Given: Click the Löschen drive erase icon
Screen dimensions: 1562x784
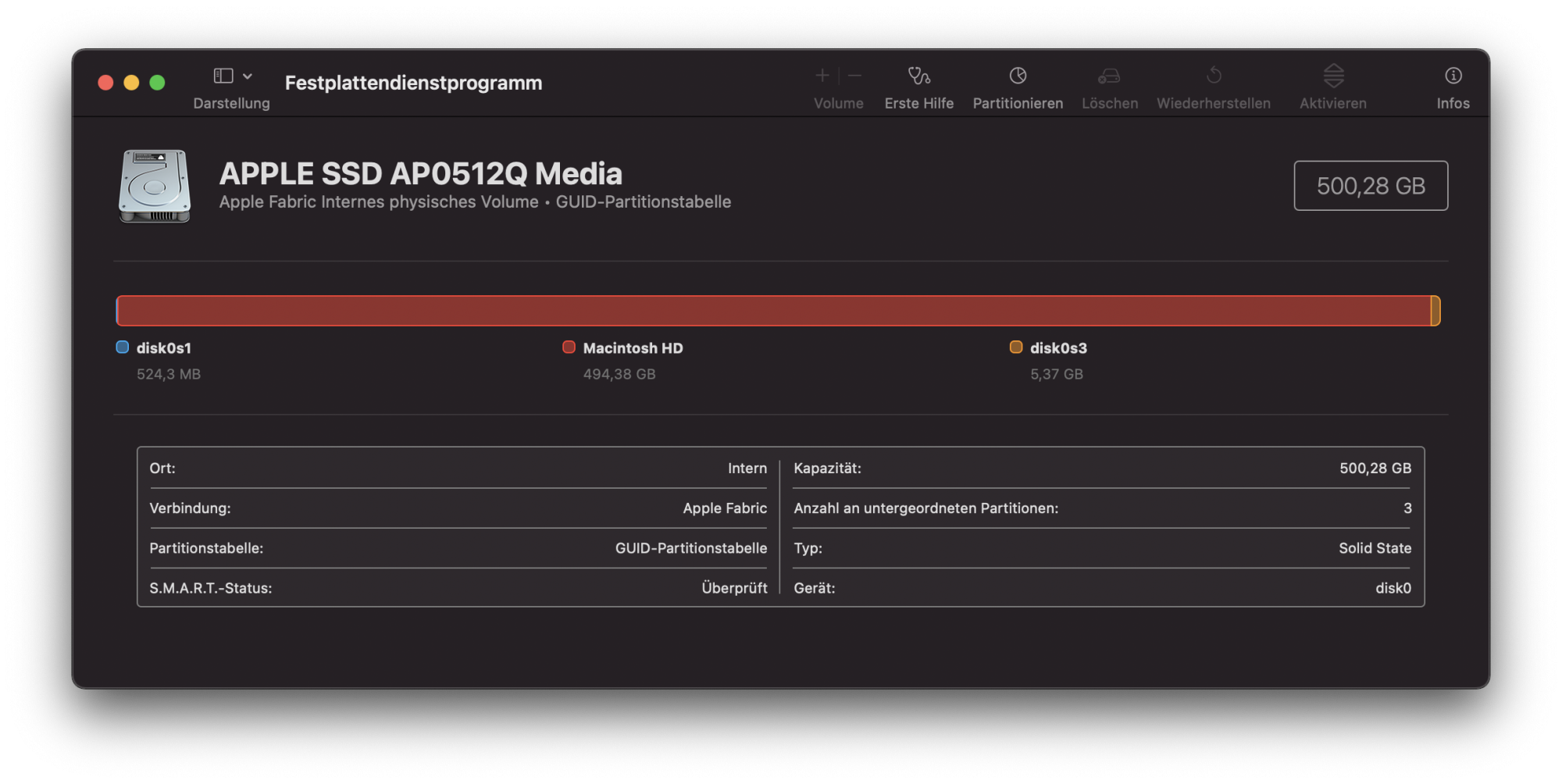Looking at the screenshot, I should 1109,76.
